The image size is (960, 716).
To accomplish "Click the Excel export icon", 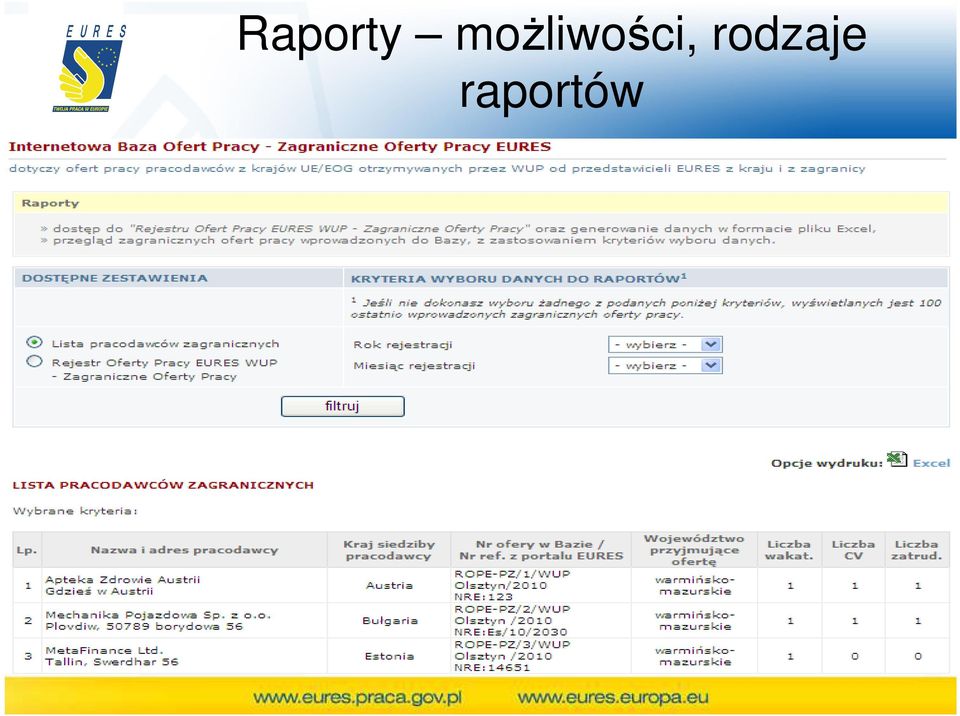I will (x=897, y=459).
